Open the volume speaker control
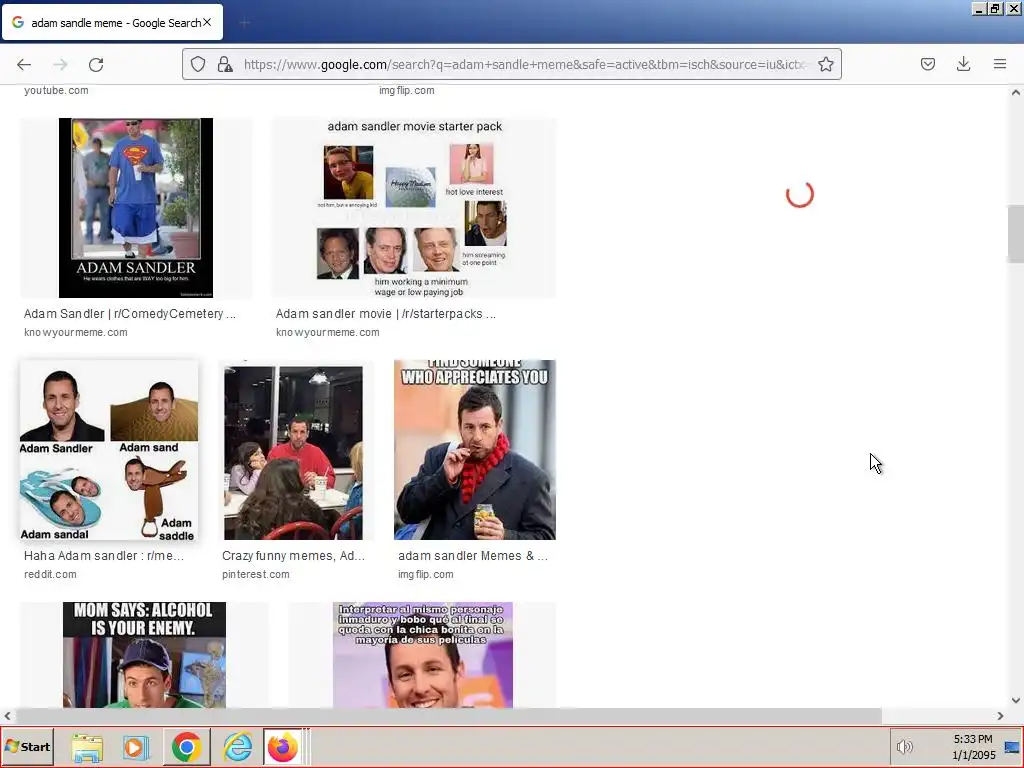The width and height of the screenshot is (1024, 768). click(x=904, y=746)
